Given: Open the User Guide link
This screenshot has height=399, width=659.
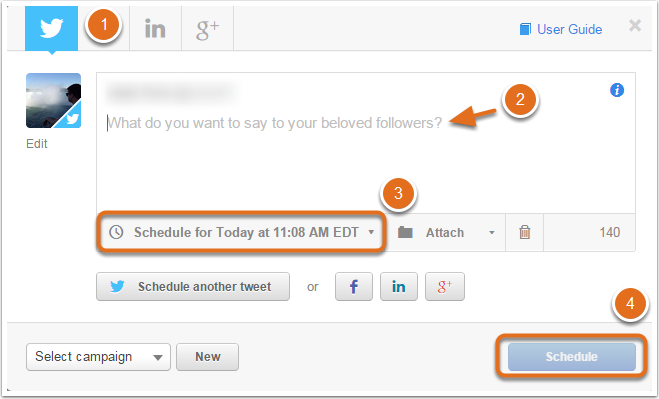Looking at the screenshot, I should click(569, 29).
